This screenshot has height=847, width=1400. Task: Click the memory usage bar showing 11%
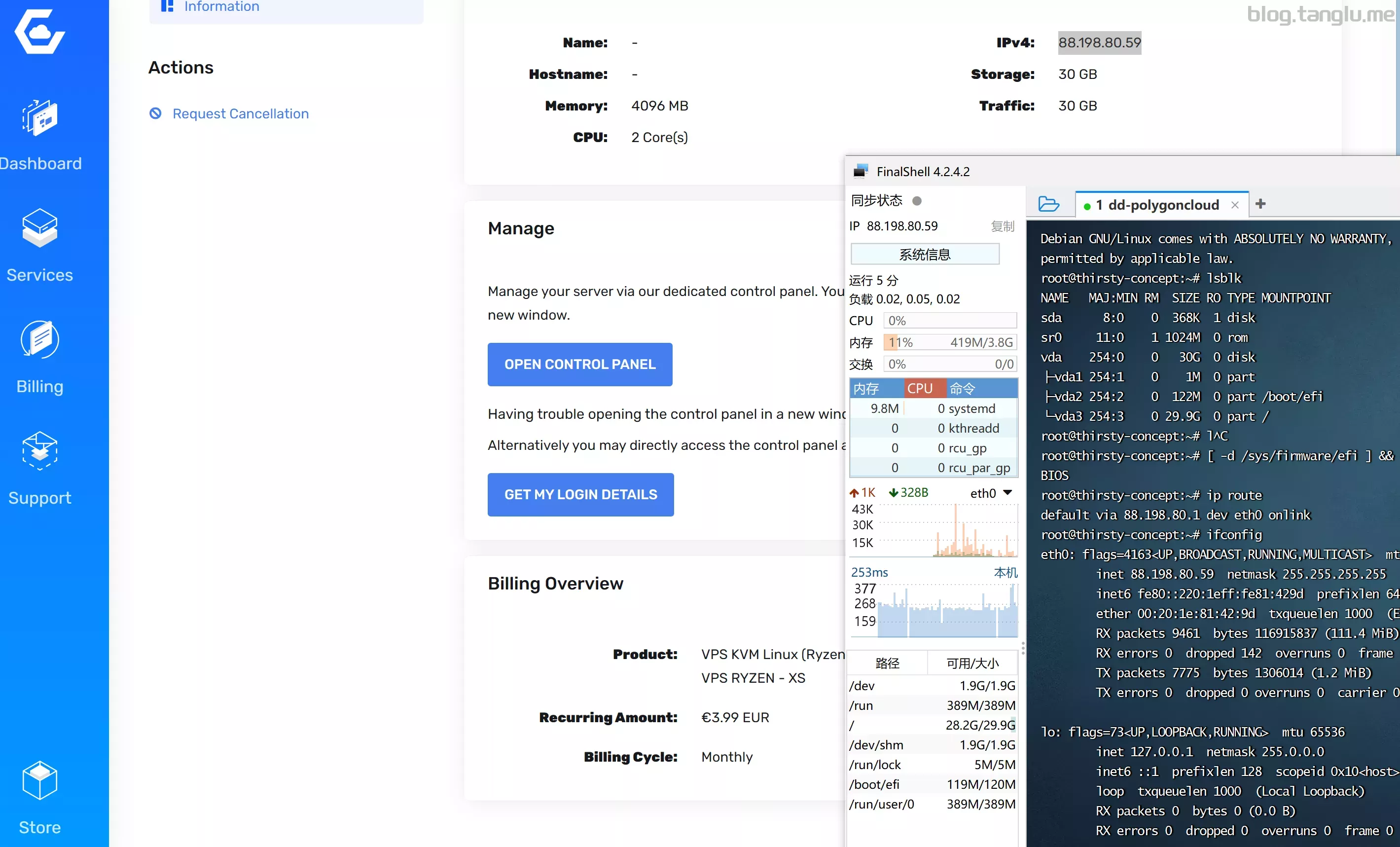949,342
